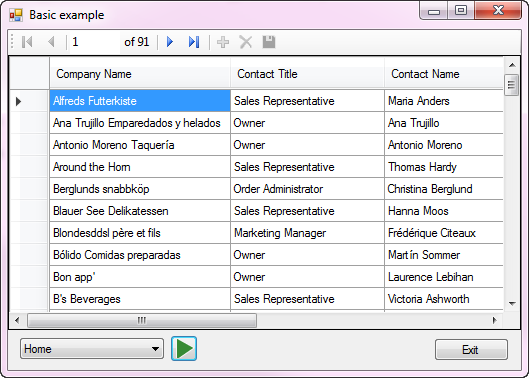Click the horizontal scrollbar left arrow
The width and height of the screenshot is (529, 378).
click(18, 320)
